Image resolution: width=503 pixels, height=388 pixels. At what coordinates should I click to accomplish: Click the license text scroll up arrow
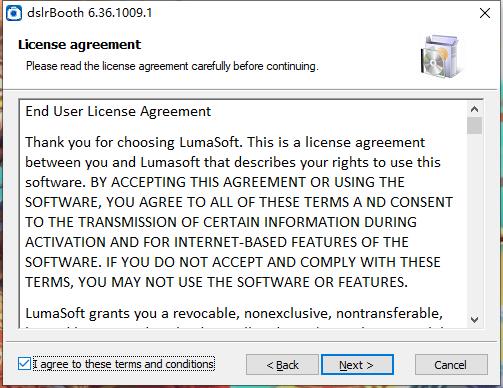tap(474, 109)
